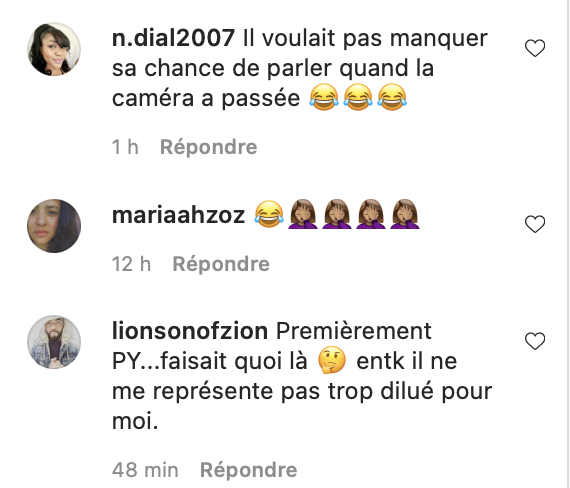Reply to mariaahzoz's comment via Répondre
Viewport: 570px width, 488px height.
221,264
